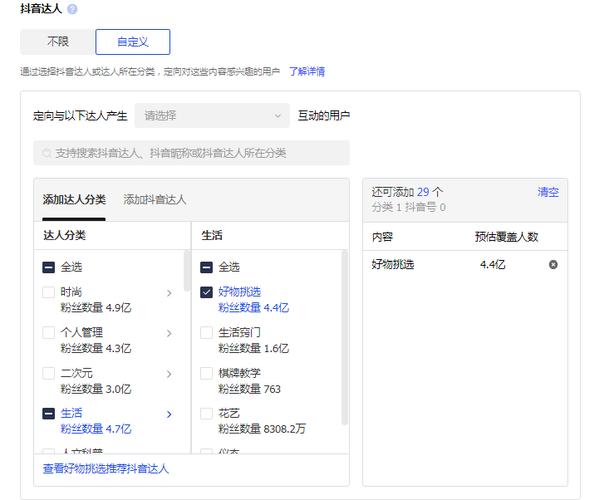This screenshot has height=500, width=614.
Task: Expand the 时尚 category chevron
Action: (x=169, y=293)
